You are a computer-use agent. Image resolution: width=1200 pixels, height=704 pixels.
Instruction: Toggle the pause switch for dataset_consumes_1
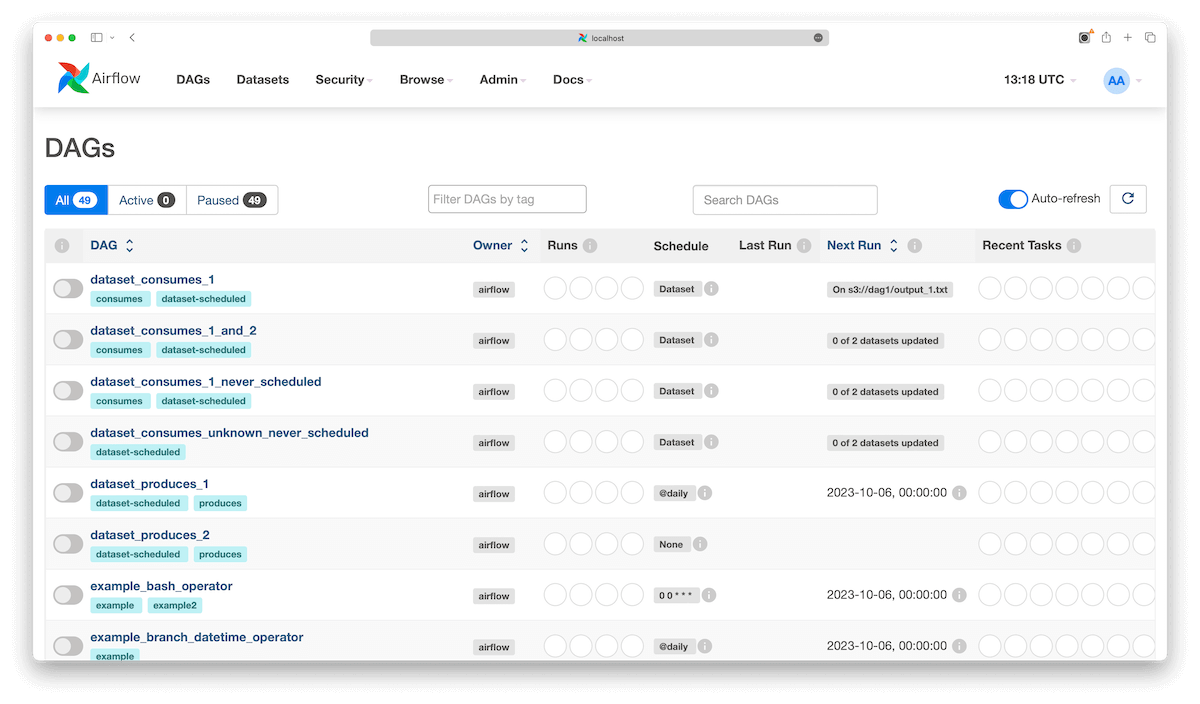pos(67,288)
